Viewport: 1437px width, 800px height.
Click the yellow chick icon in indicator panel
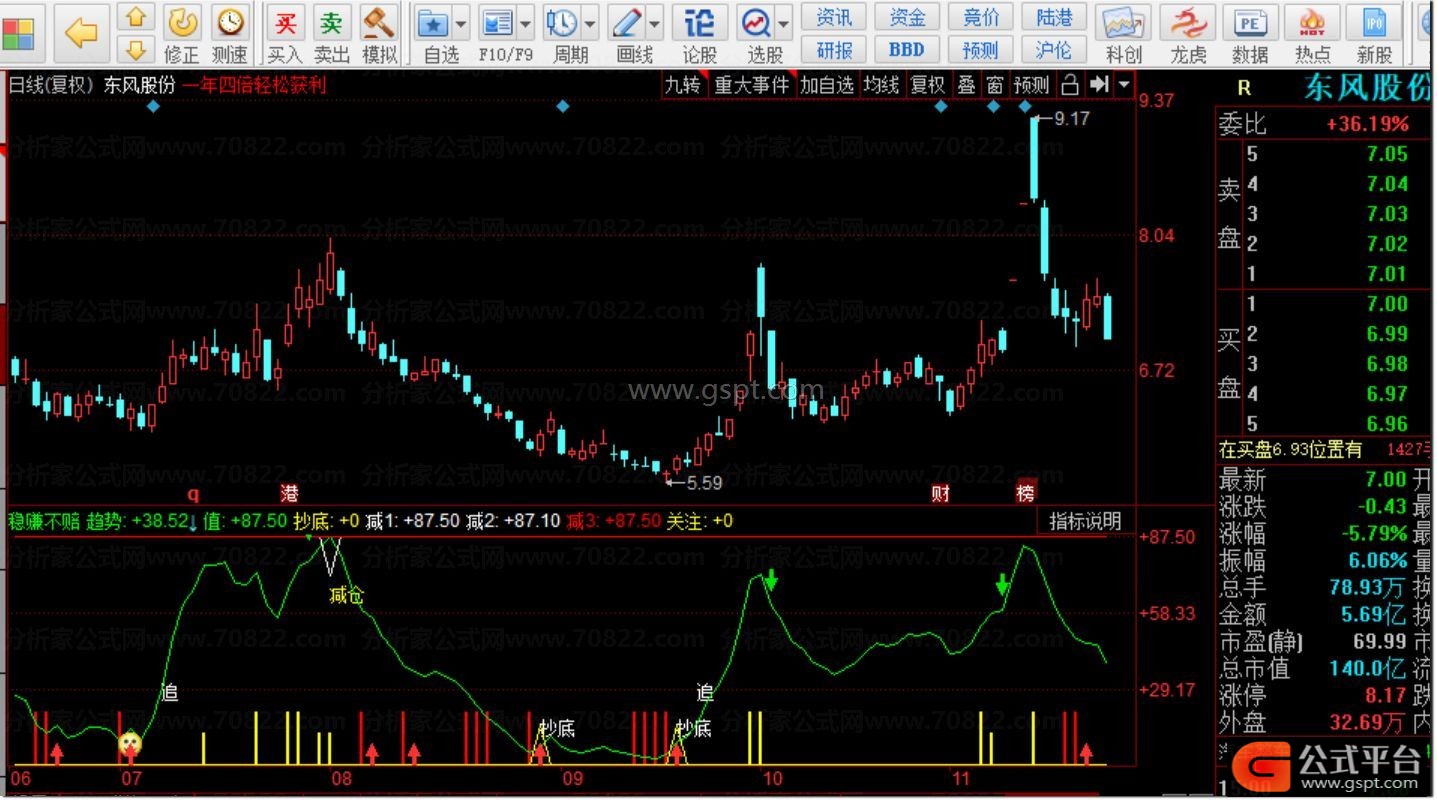click(x=130, y=743)
